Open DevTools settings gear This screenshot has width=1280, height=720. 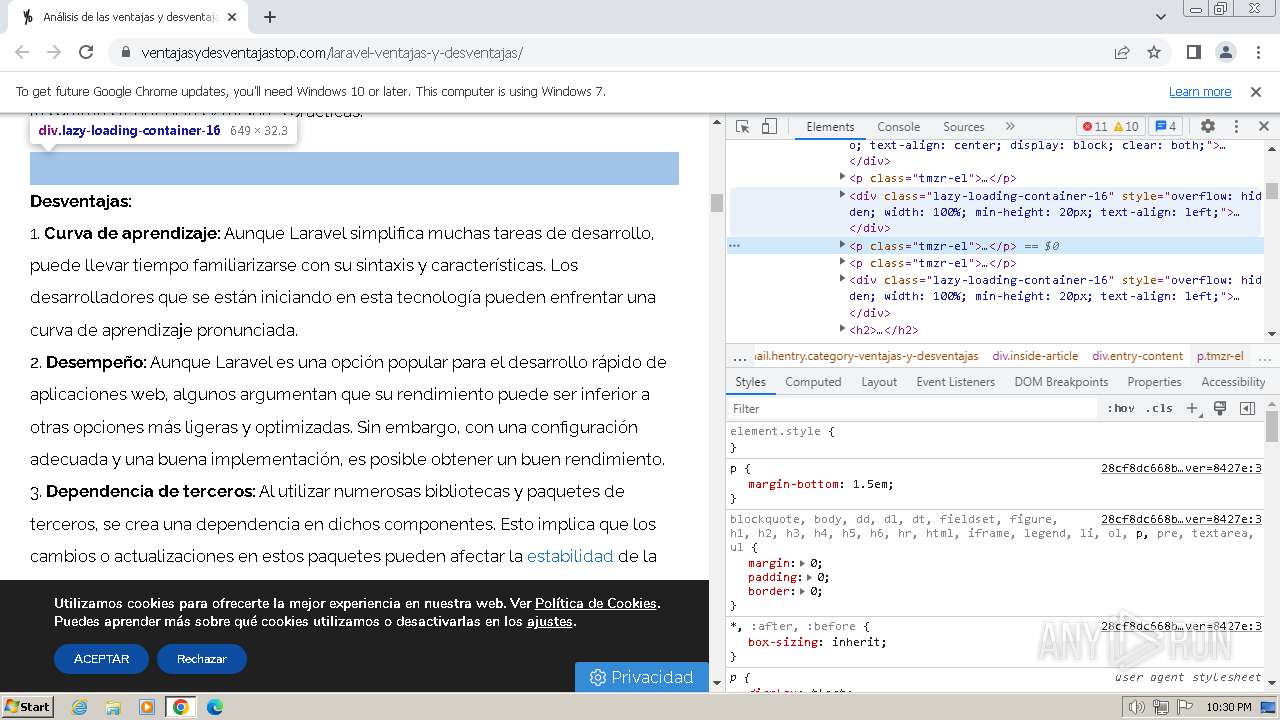pyautogui.click(x=1208, y=126)
